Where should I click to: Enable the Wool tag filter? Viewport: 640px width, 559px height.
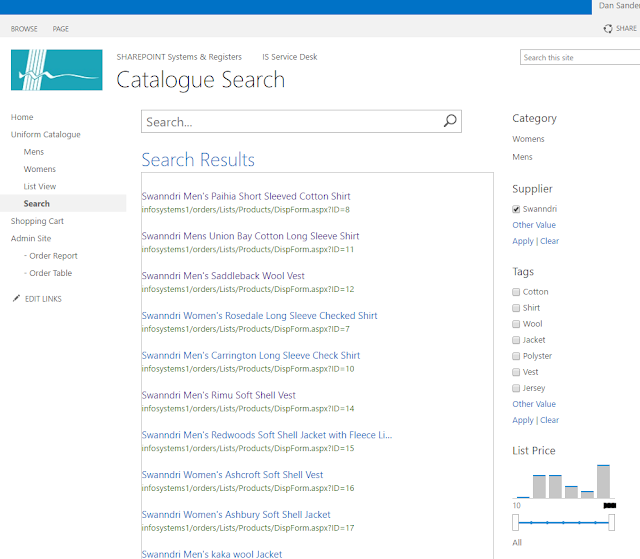click(516, 324)
